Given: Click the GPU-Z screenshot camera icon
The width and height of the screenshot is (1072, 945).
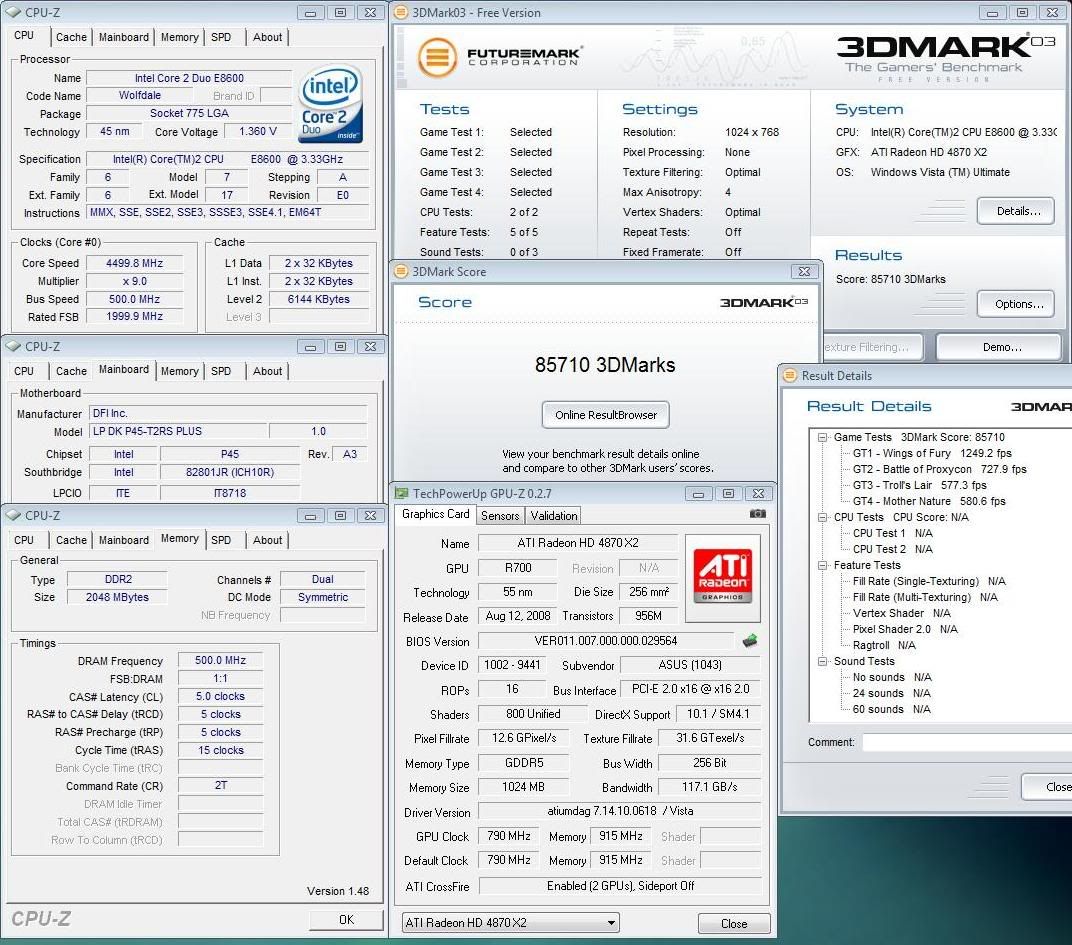Looking at the screenshot, I should (757, 514).
